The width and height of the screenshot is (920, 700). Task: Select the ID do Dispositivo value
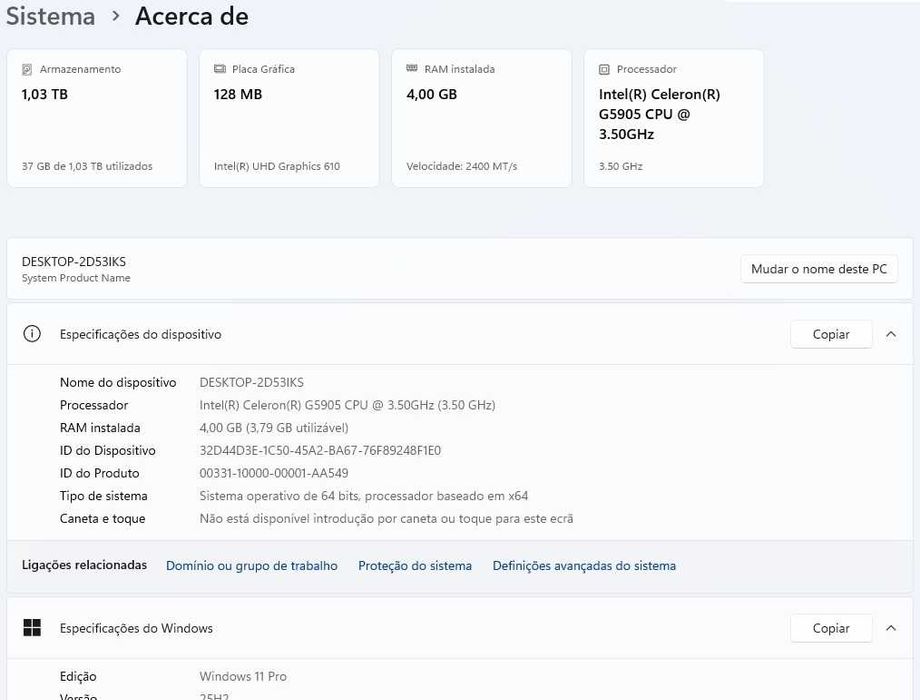pyautogui.click(x=320, y=451)
